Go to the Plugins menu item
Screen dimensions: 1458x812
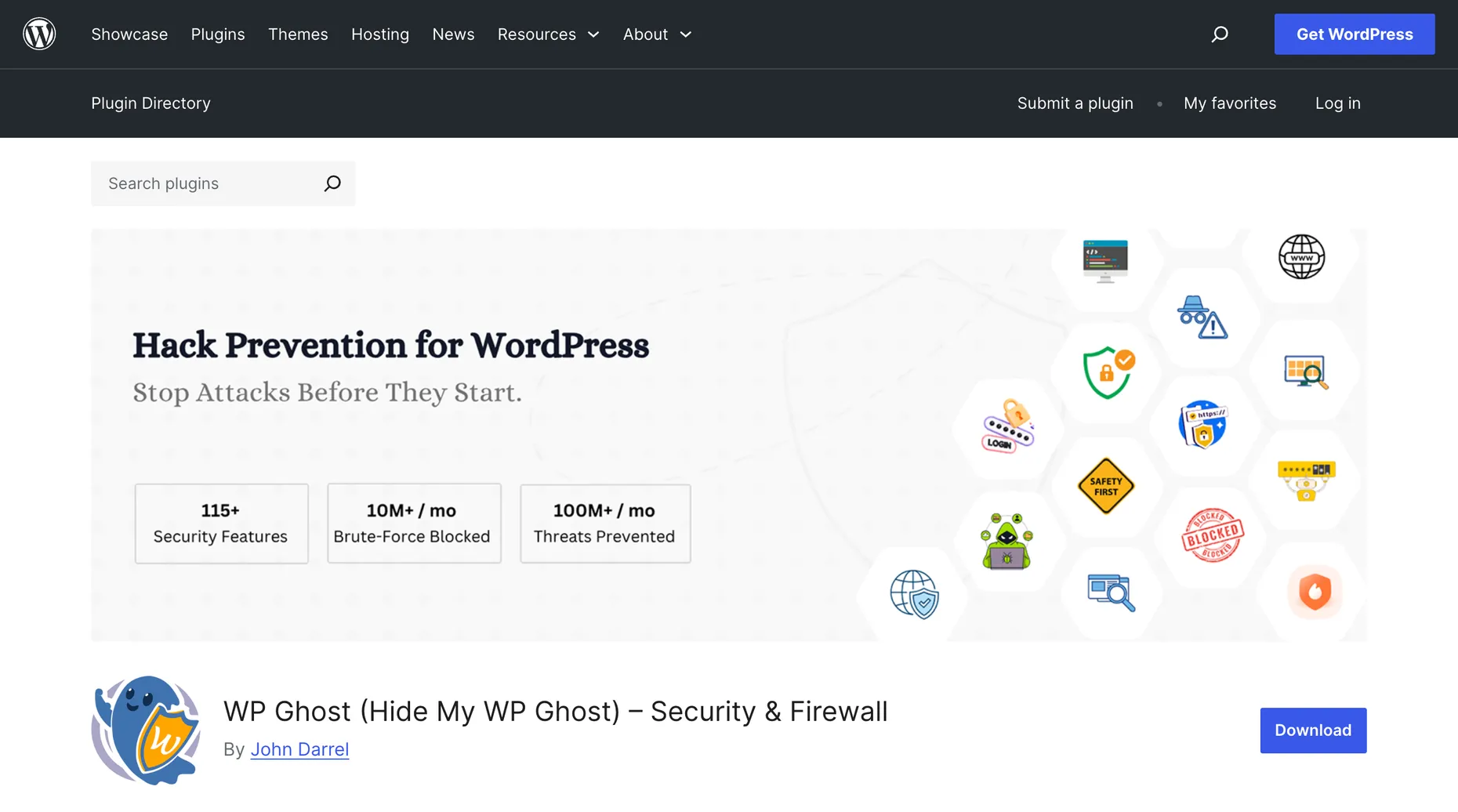click(x=218, y=34)
